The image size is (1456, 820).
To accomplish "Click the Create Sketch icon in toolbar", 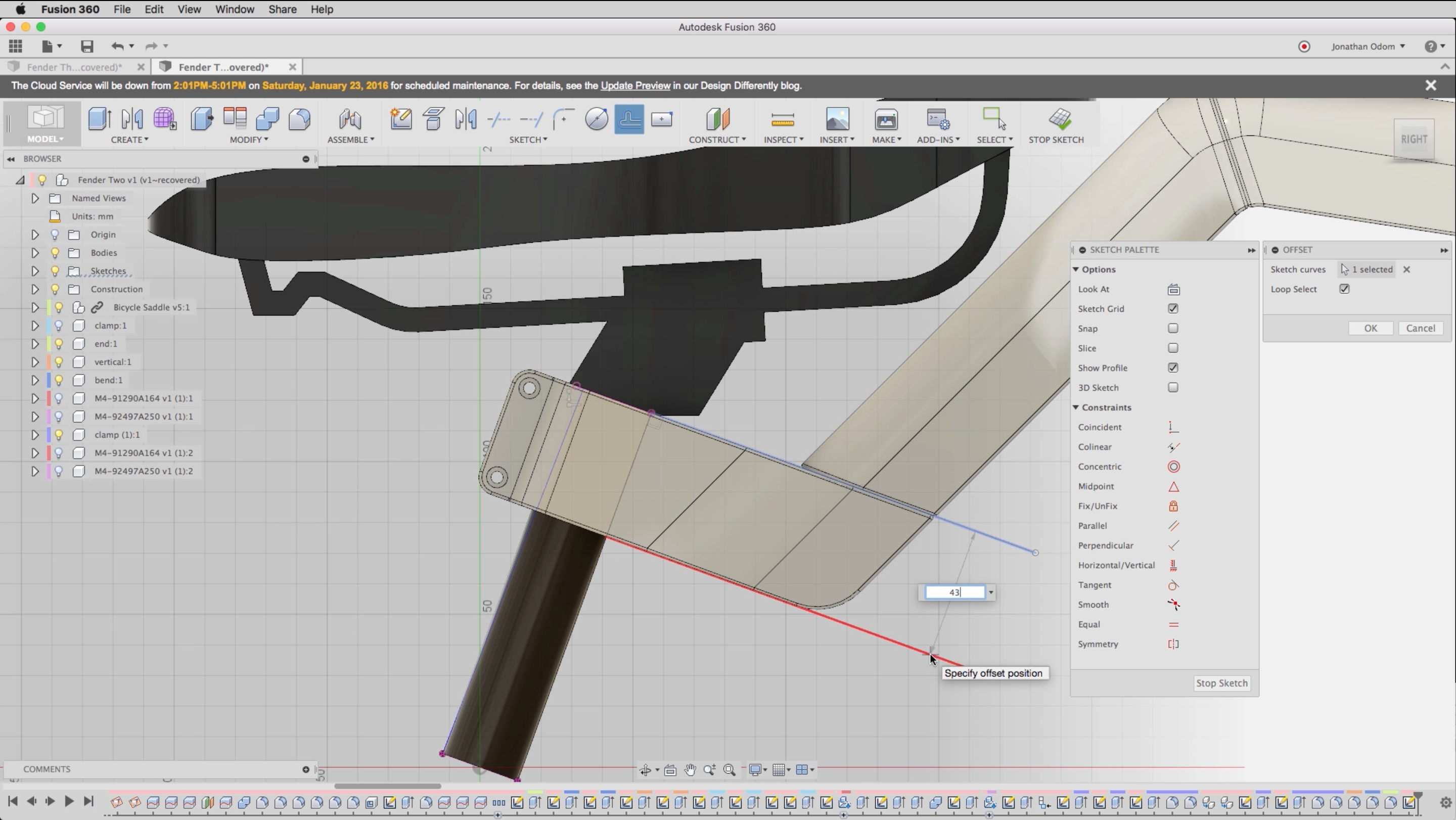I will tap(401, 119).
